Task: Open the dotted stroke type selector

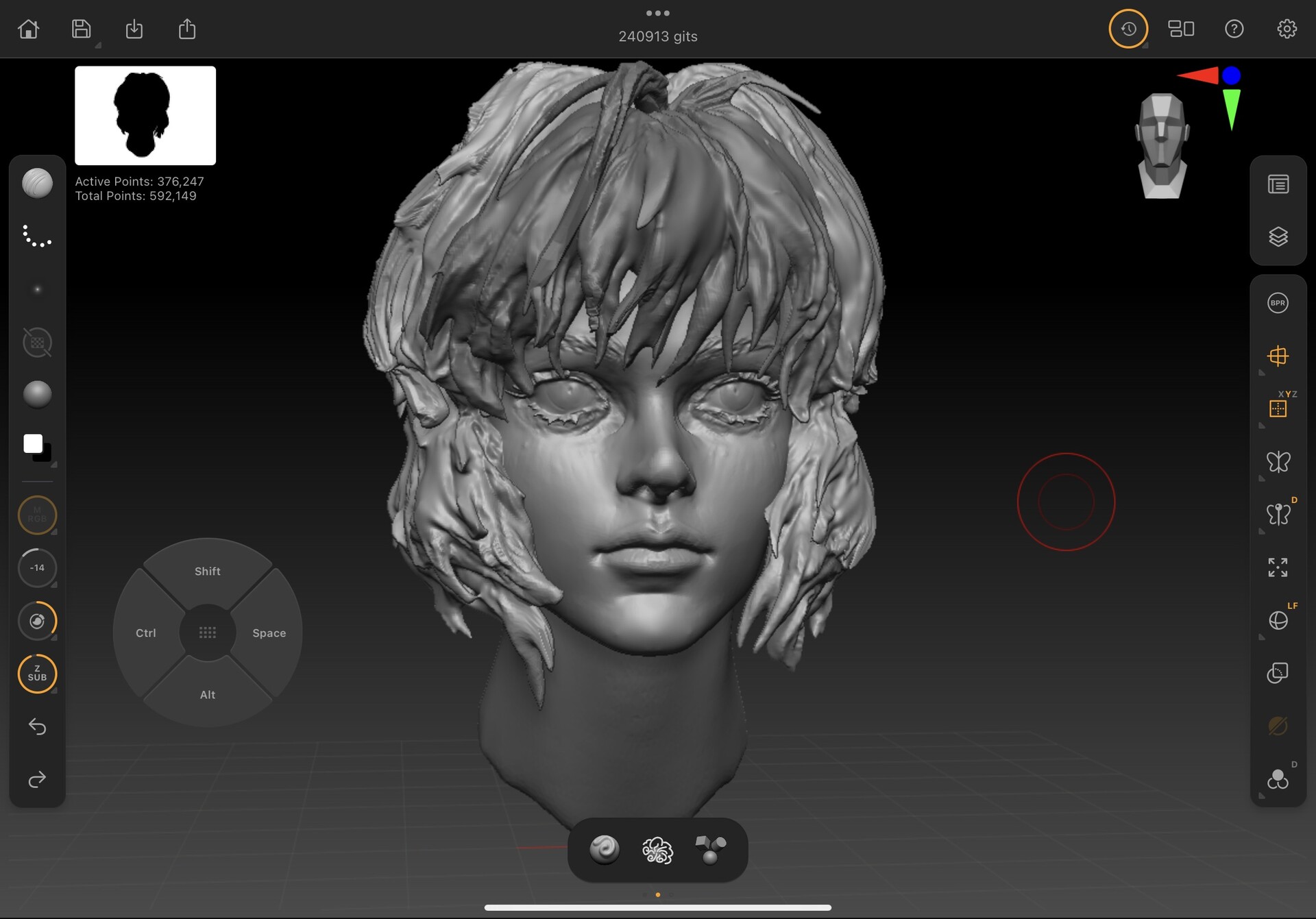Action: tap(37, 236)
